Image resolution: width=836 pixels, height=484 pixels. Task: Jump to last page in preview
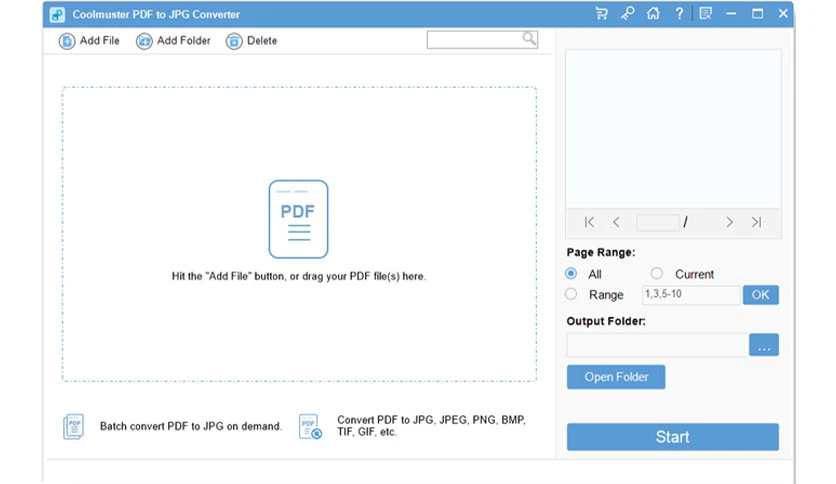757,222
